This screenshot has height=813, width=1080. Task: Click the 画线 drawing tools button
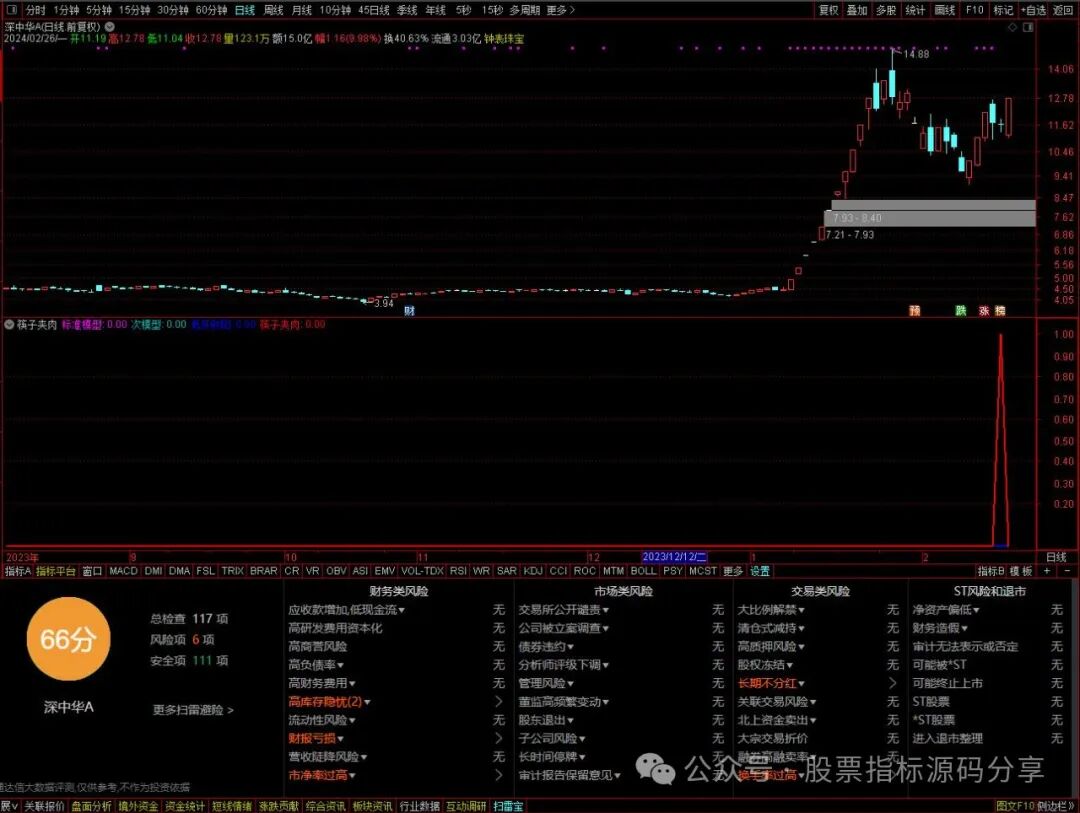point(944,10)
